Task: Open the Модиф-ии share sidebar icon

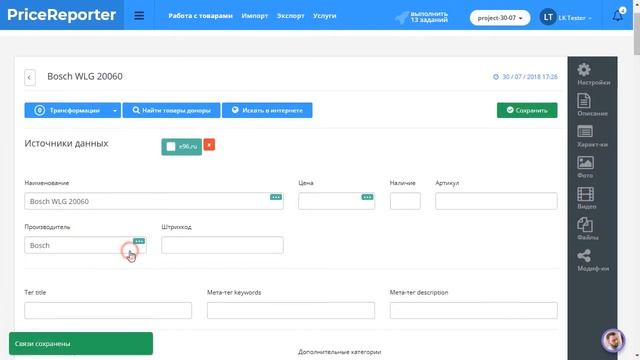Action: click(584, 256)
